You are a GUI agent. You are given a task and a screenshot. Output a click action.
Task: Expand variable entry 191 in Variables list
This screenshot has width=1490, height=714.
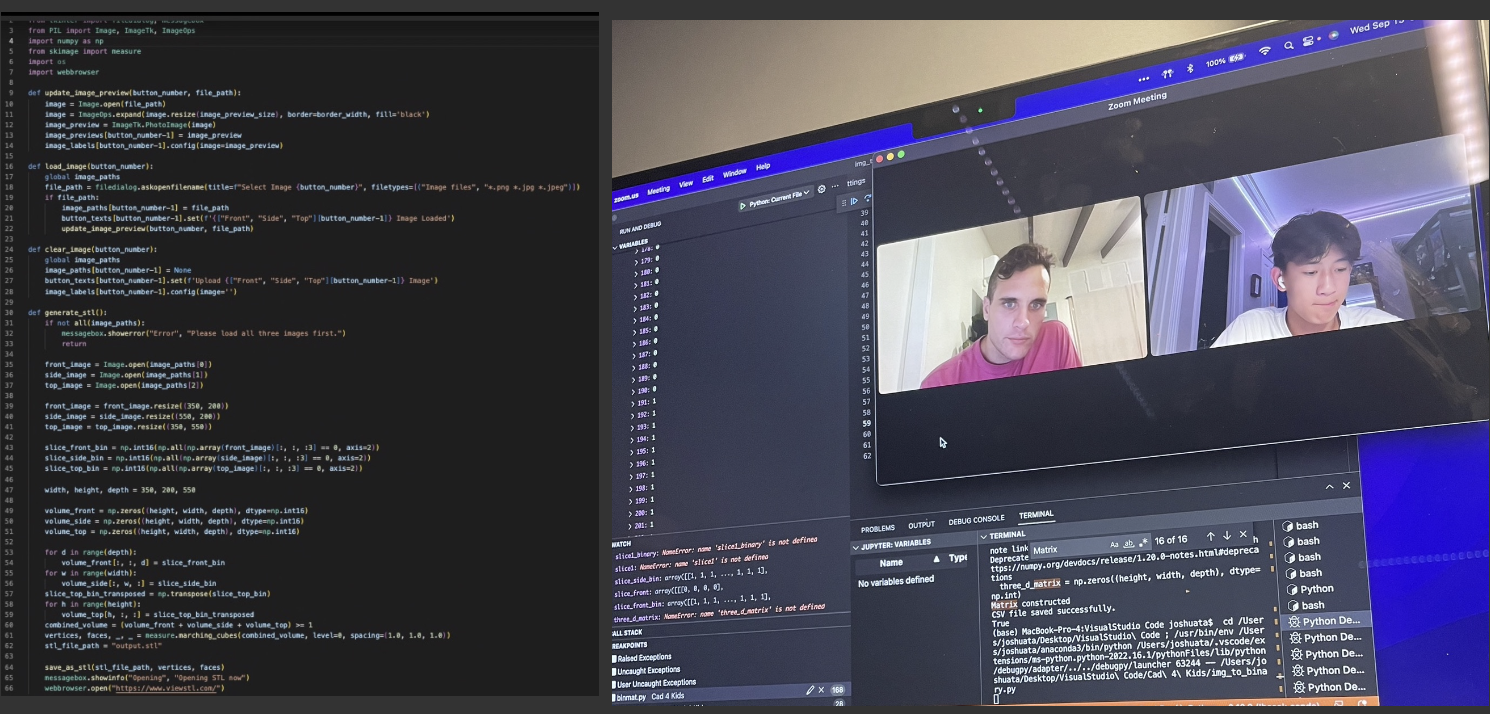point(638,401)
